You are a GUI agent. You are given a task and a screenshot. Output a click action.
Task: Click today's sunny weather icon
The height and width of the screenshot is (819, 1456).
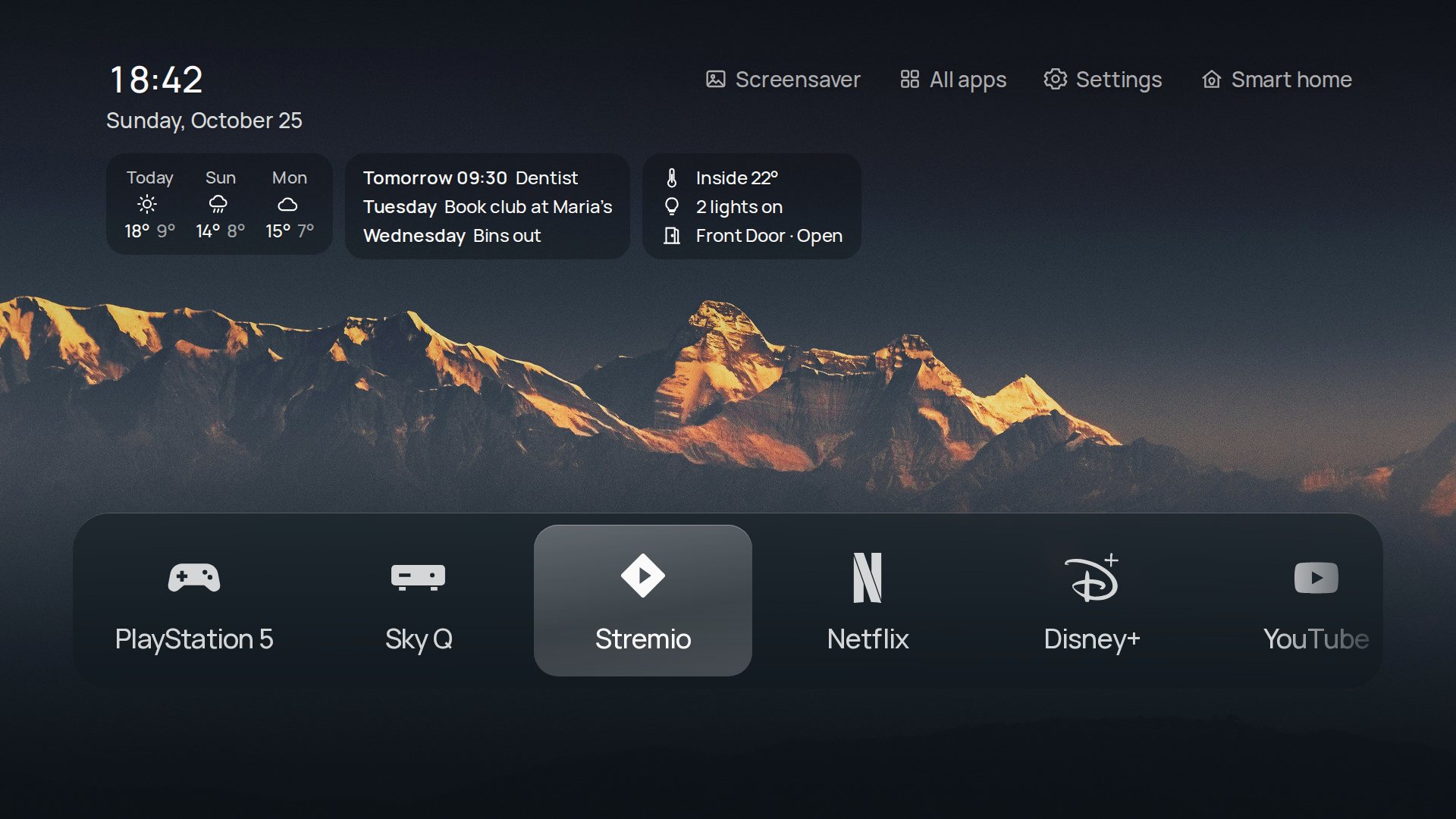[147, 204]
